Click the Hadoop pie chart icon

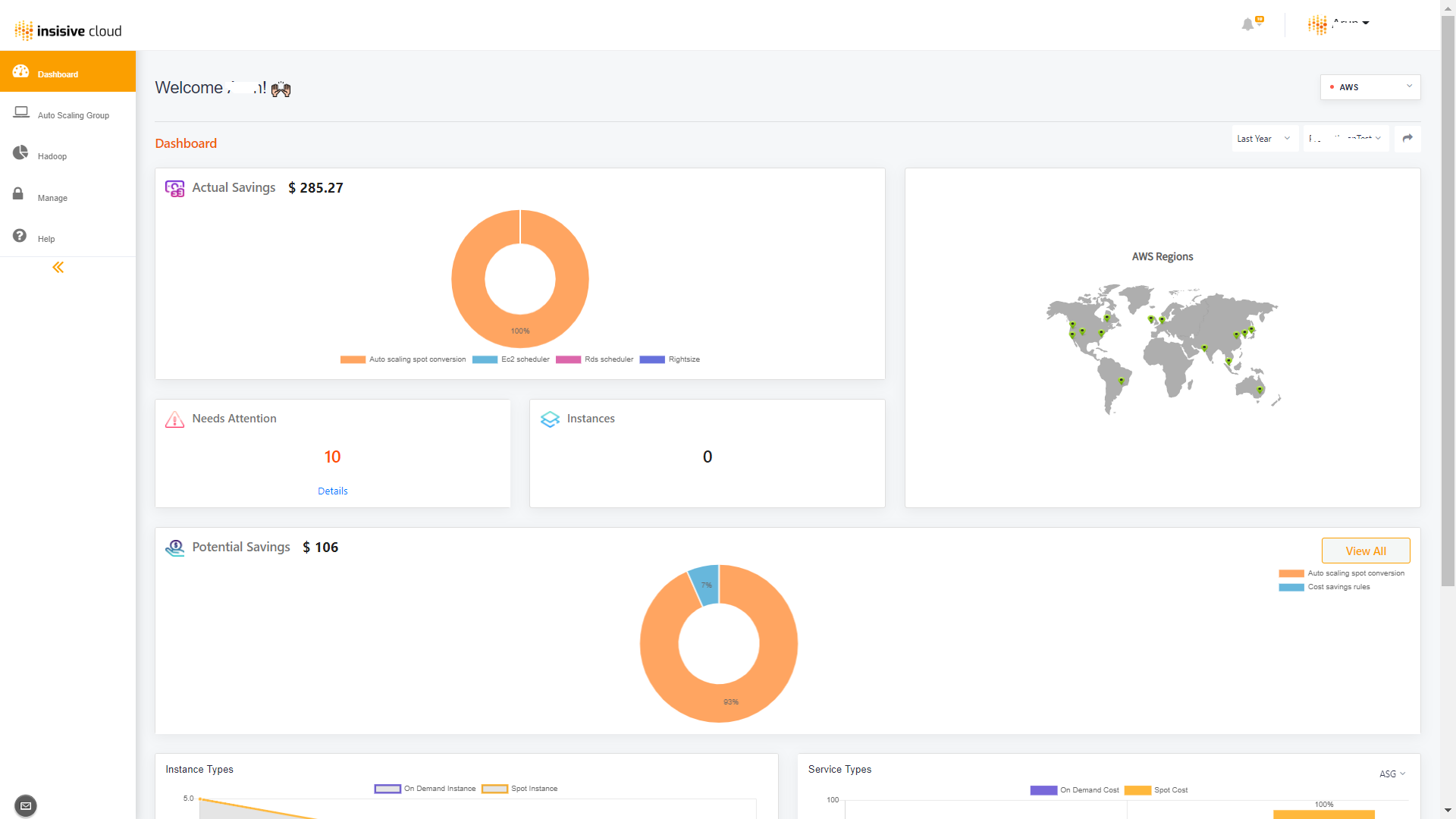pos(20,153)
